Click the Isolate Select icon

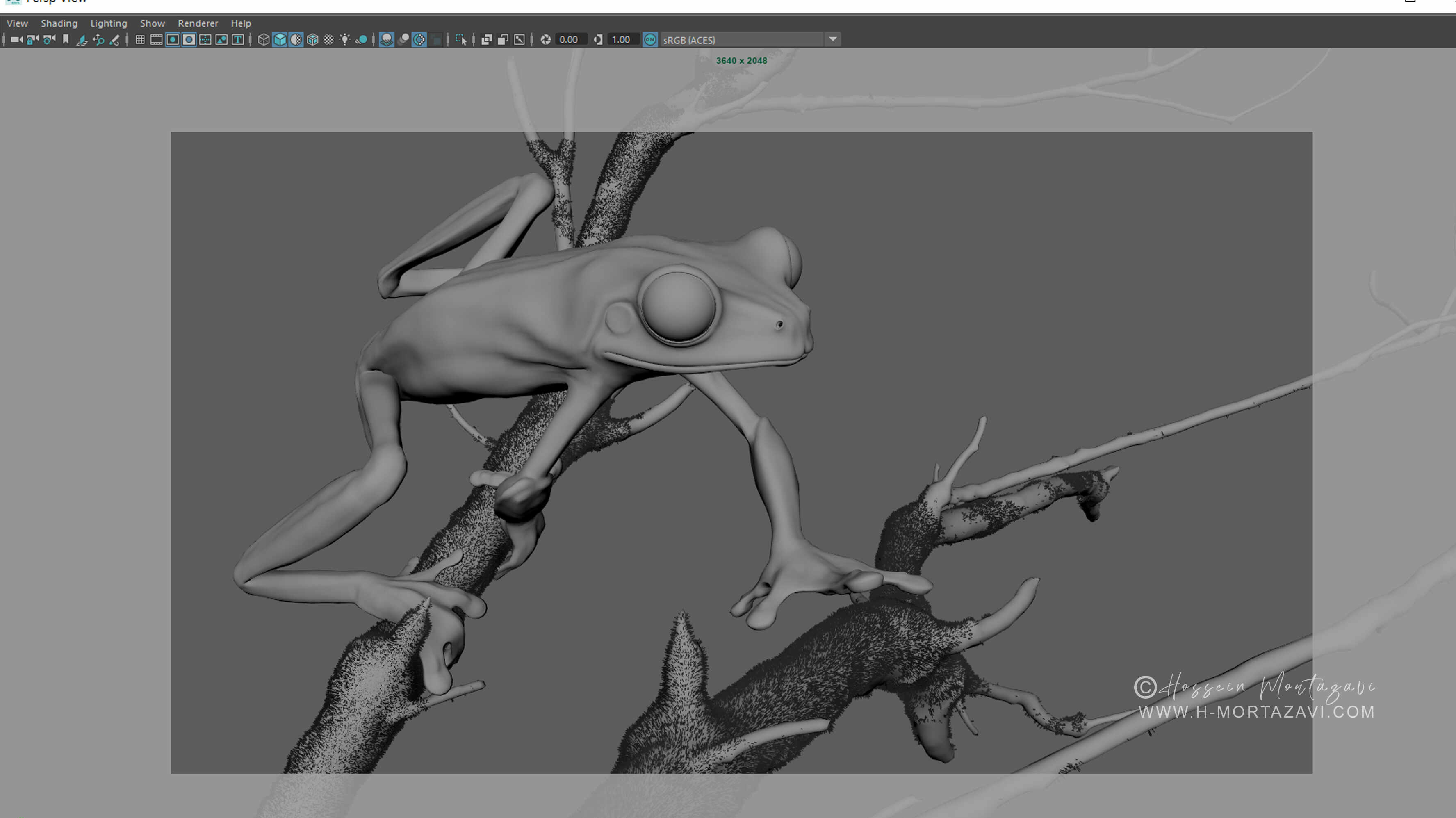[x=461, y=40]
